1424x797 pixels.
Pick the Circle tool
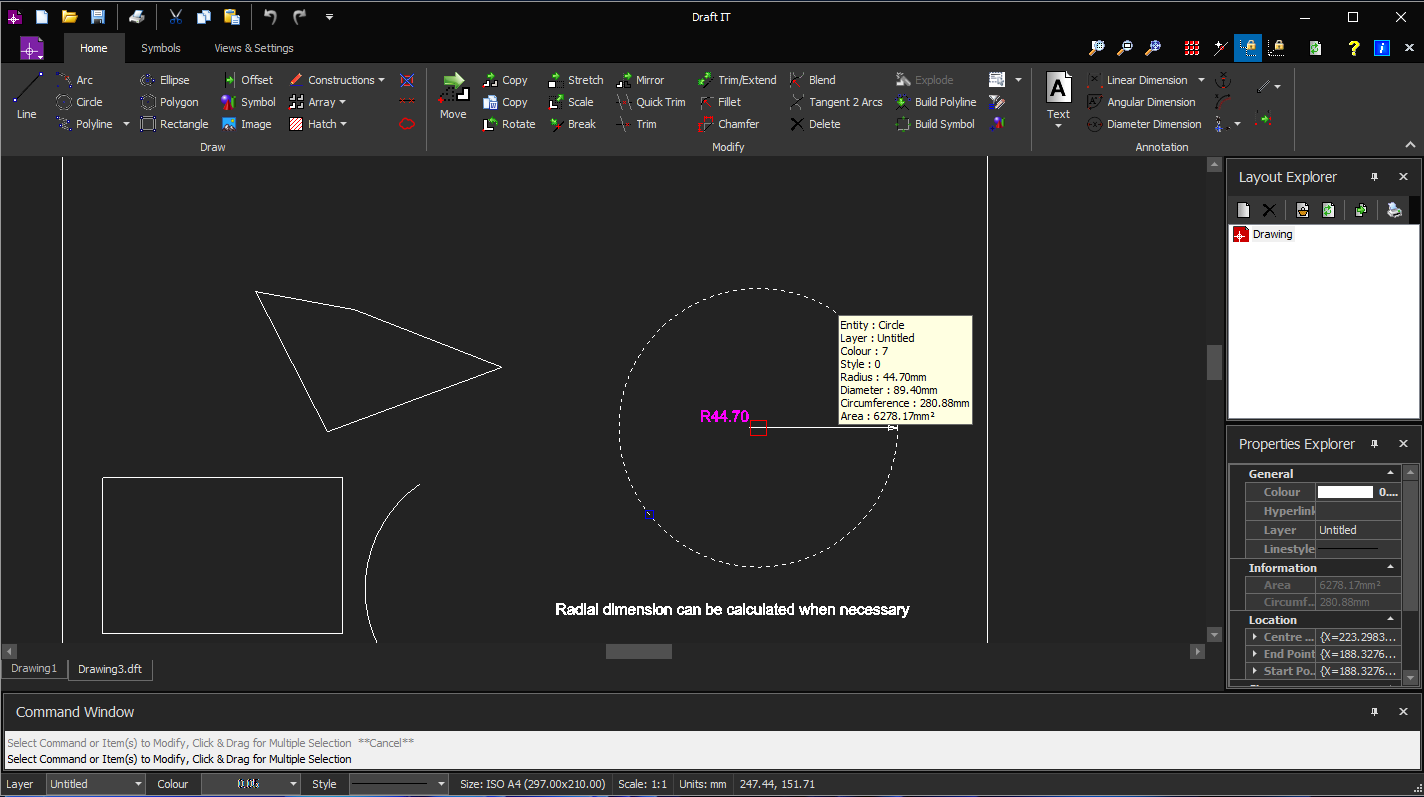click(79, 102)
